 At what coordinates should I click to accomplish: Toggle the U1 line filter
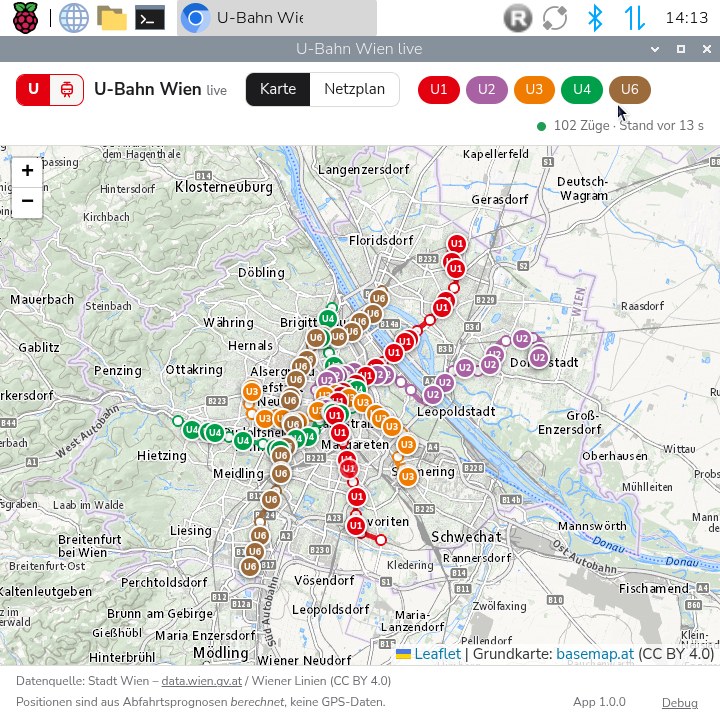click(439, 90)
